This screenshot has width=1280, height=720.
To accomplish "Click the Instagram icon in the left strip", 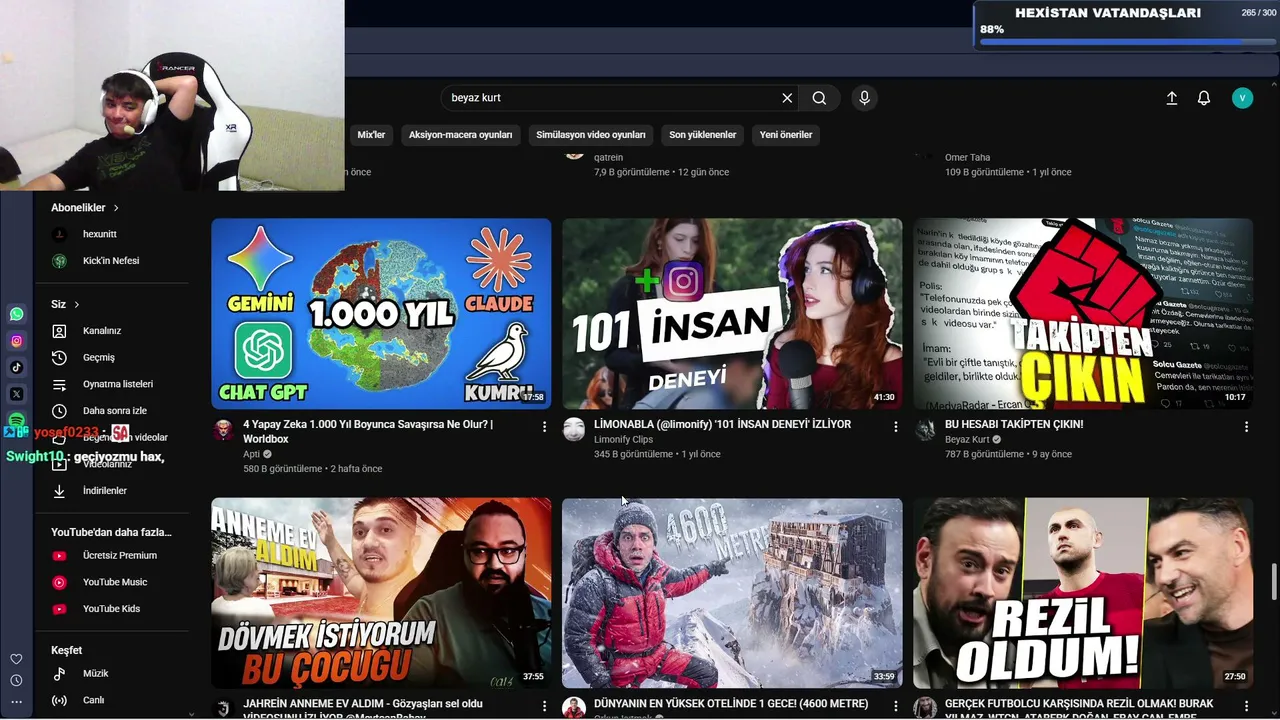I will 17,341.
